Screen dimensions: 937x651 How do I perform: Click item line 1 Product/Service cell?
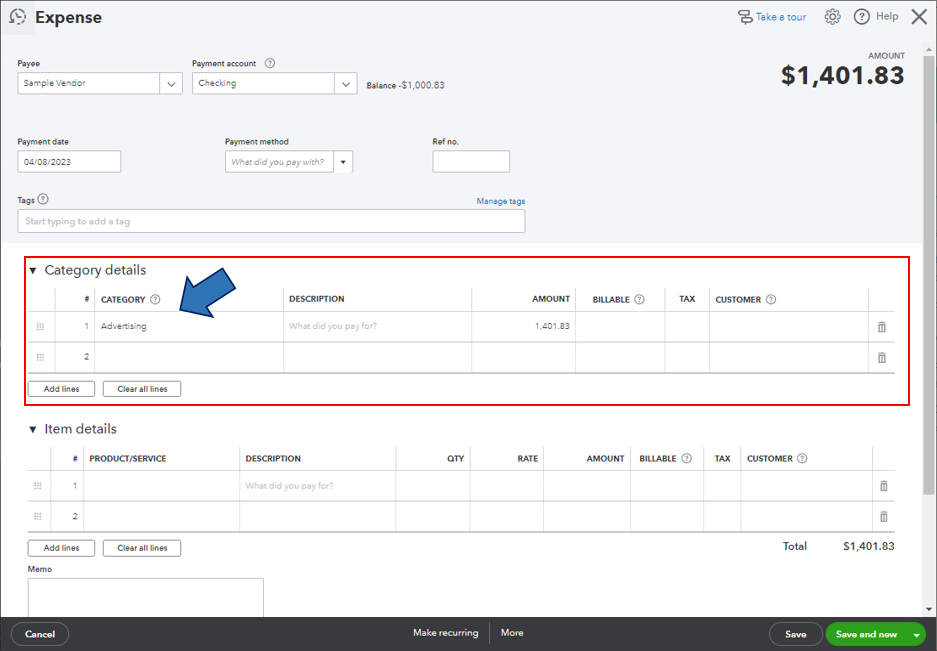coord(161,485)
